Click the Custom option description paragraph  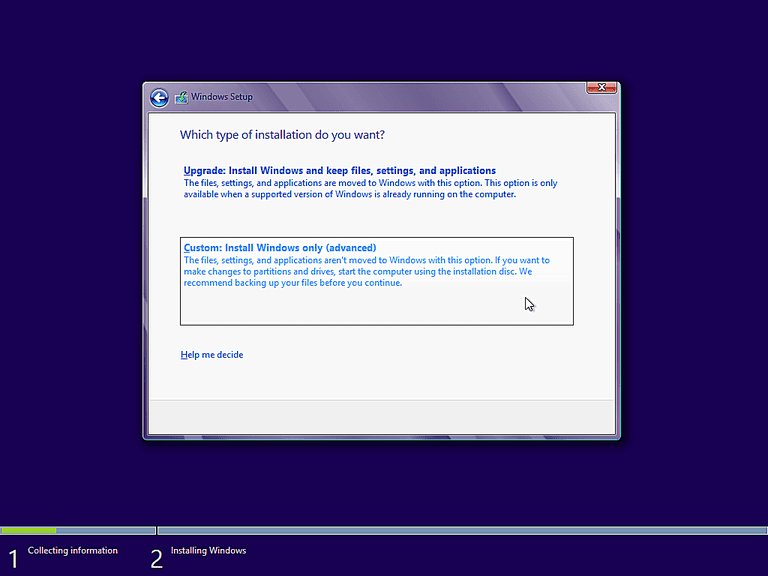pos(367,271)
